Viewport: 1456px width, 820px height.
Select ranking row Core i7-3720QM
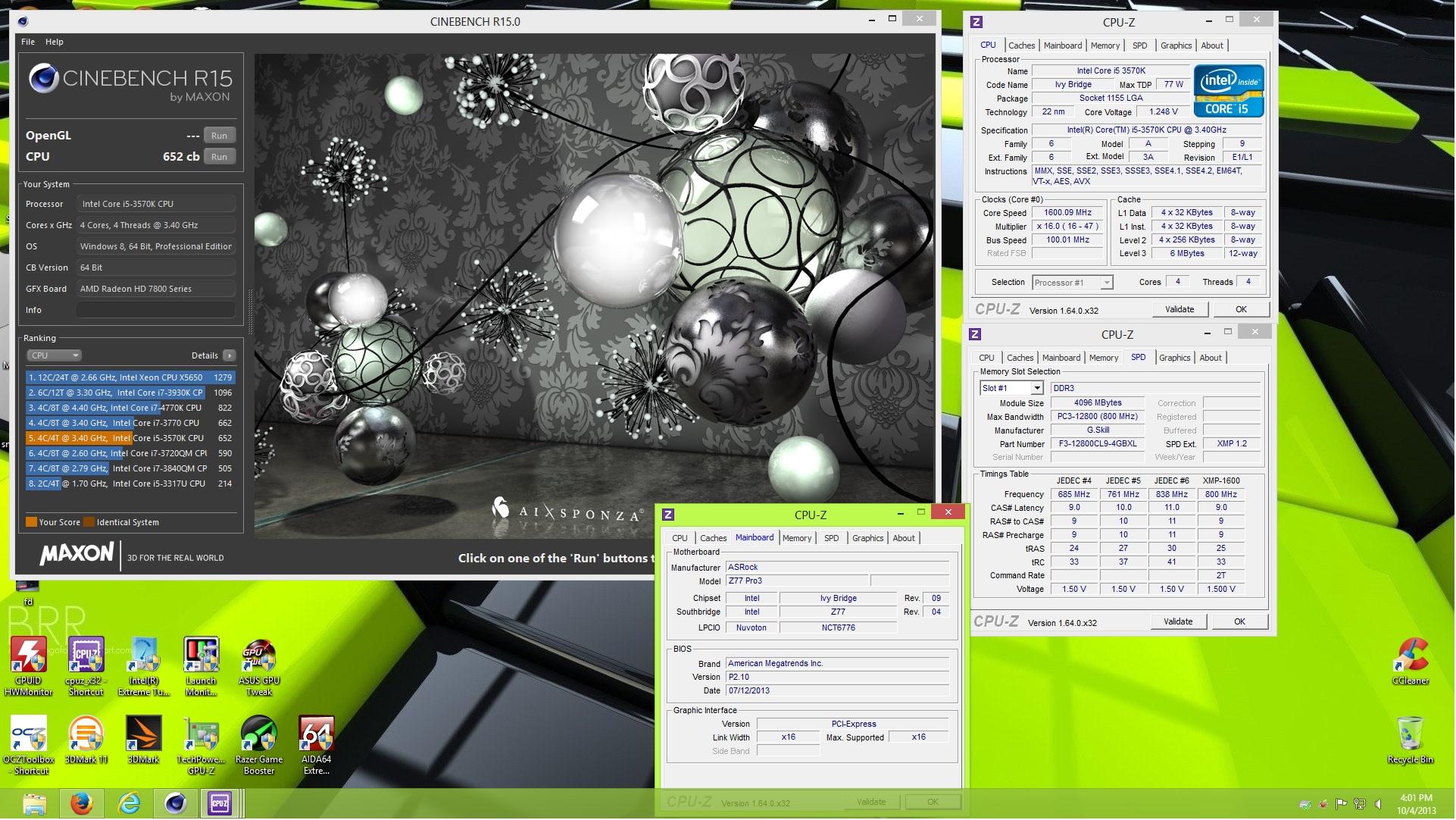[130, 453]
